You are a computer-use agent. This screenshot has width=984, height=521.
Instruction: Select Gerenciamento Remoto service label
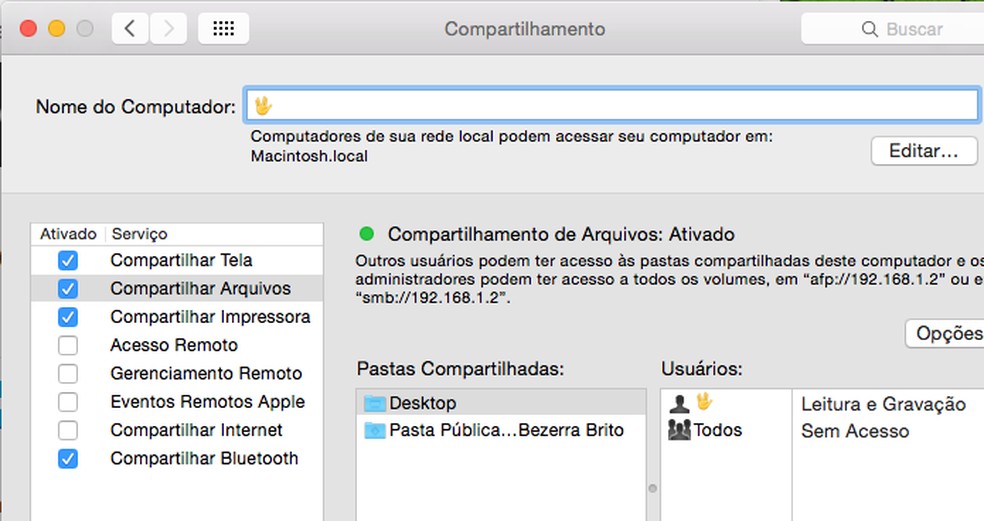206,373
